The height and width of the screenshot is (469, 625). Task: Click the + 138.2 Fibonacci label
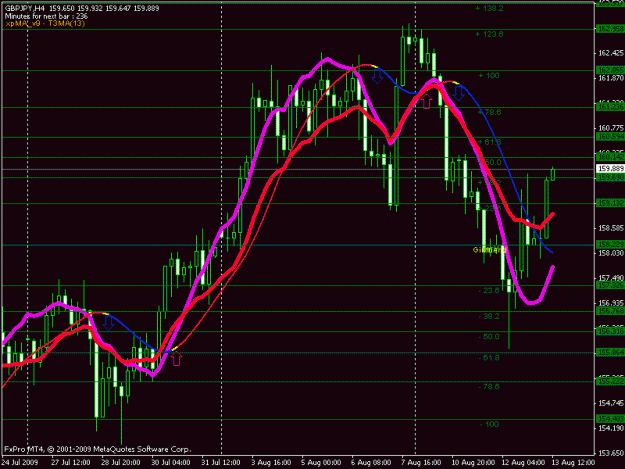click(x=489, y=8)
